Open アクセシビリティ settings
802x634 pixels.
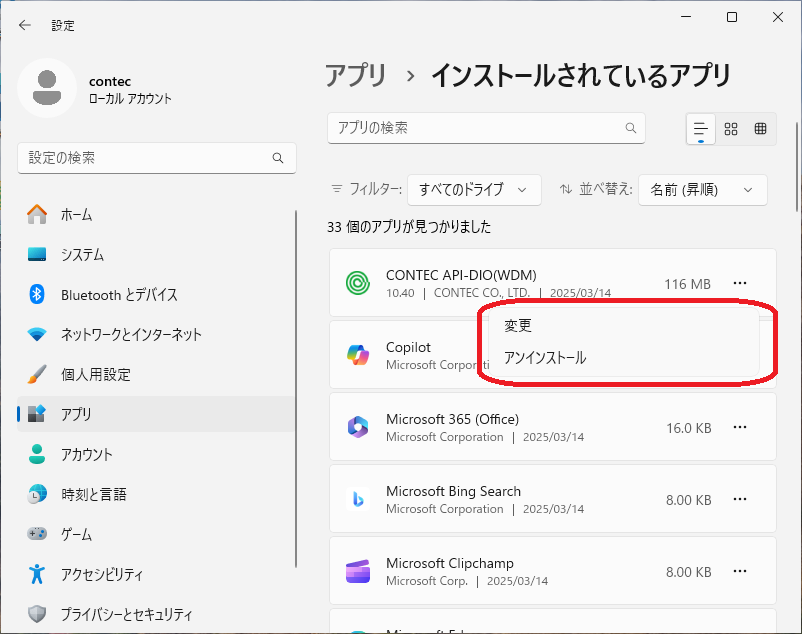click(x=156, y=574)
